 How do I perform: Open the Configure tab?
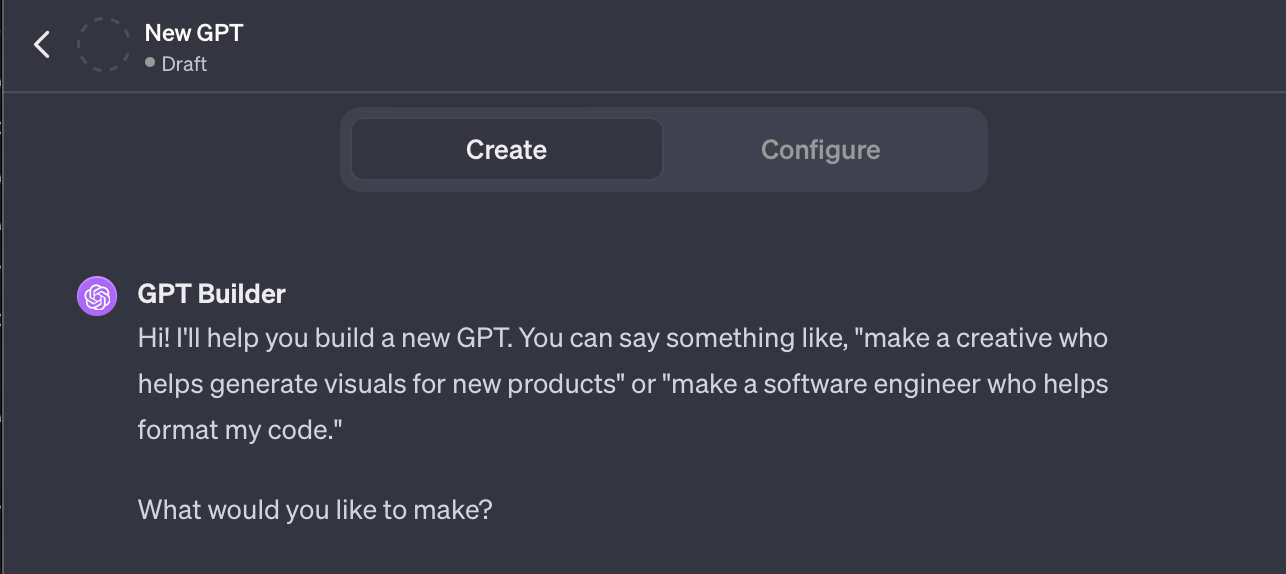(820, 150)
